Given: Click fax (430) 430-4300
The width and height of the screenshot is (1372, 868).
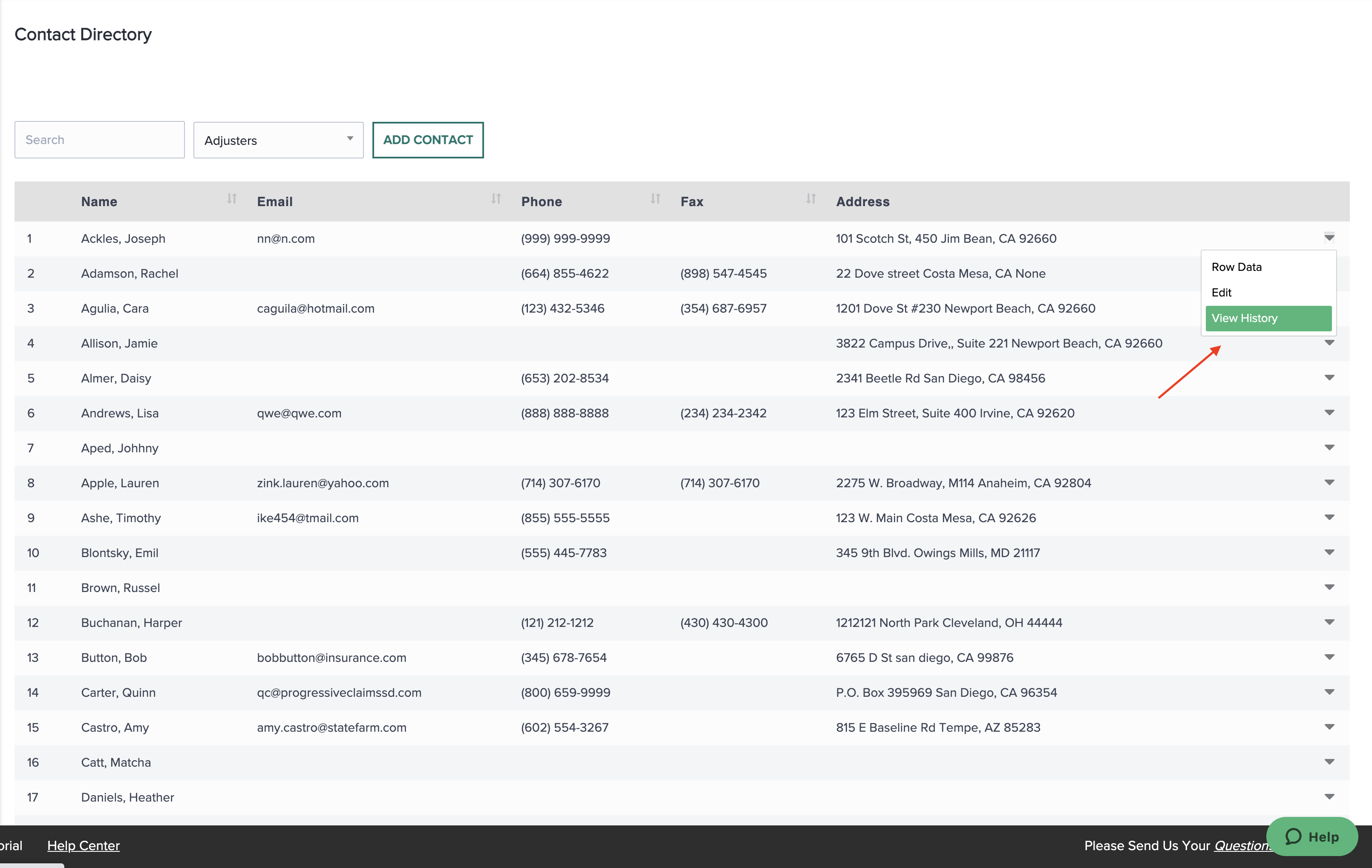Looking at the screenshot, I should coord(724,623).
